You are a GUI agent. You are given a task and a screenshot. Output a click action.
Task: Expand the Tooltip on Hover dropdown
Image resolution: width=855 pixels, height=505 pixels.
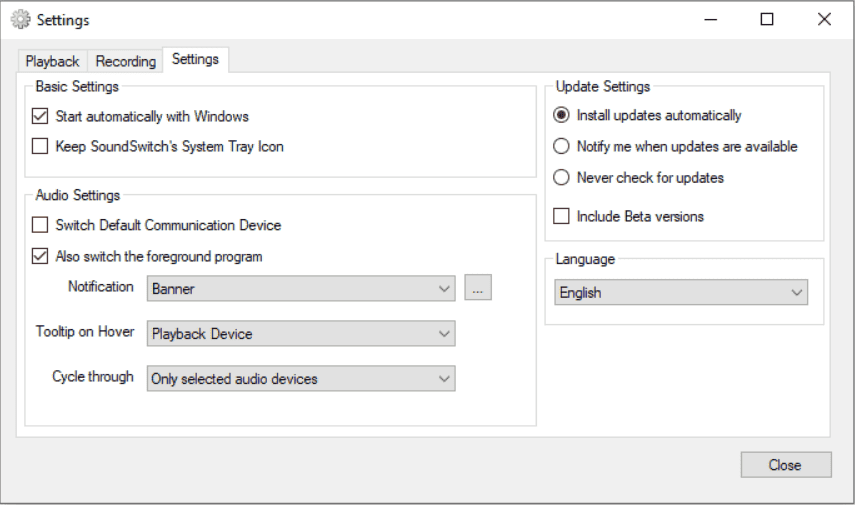click(301, 334)
